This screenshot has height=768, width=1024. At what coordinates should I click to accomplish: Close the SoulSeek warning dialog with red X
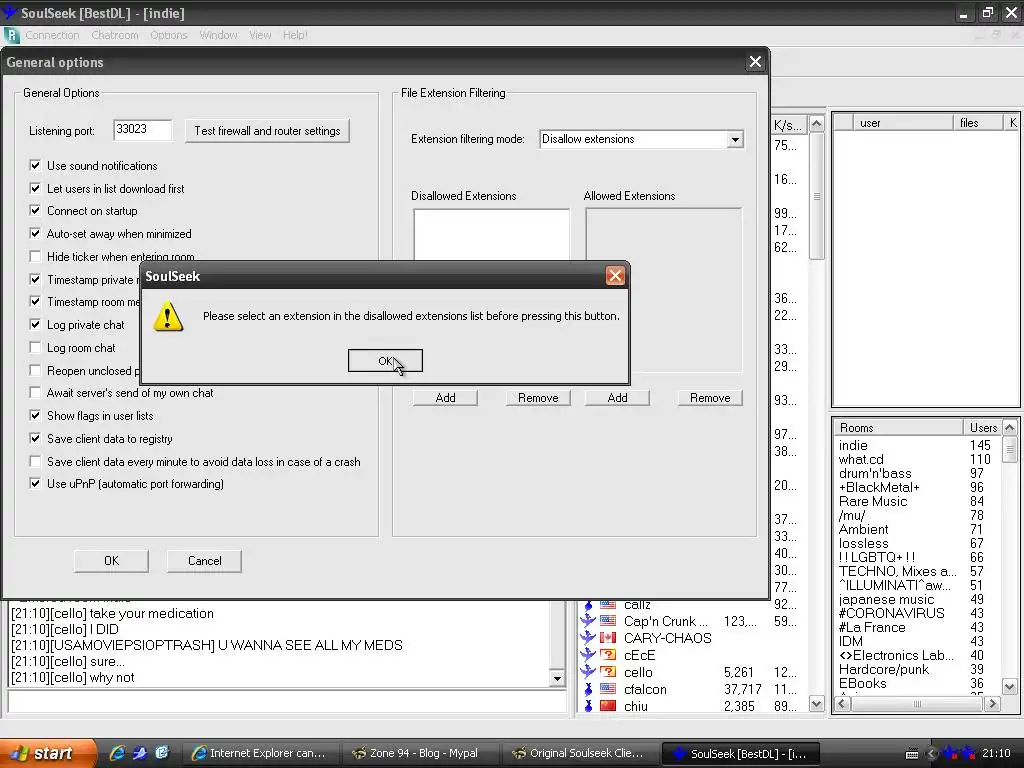[615, 276]
